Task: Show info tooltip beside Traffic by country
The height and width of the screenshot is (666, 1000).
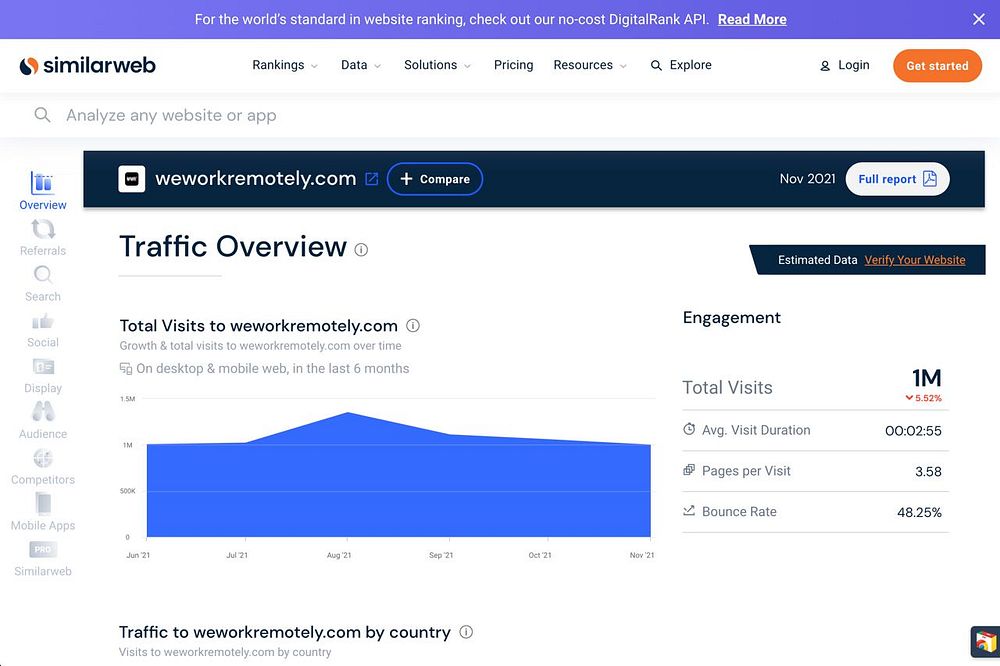Action: pos(466,632)
